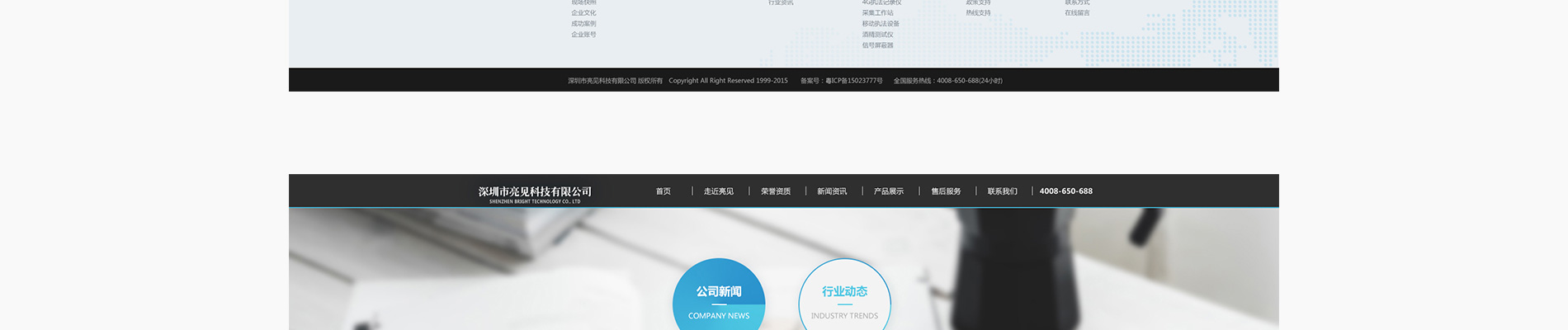Viewport: 1568px width, 330px height.
Task: Click the 企业账号 footer link
Action: (x=583, y=35)
